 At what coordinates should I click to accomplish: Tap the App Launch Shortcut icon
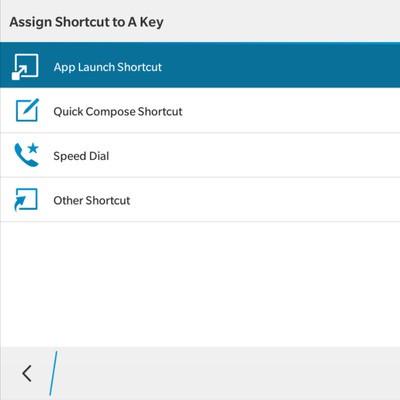(25, 67)
